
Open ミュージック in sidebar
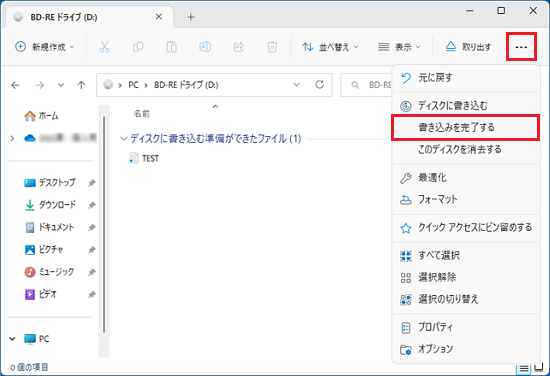(x=49, y=272)
